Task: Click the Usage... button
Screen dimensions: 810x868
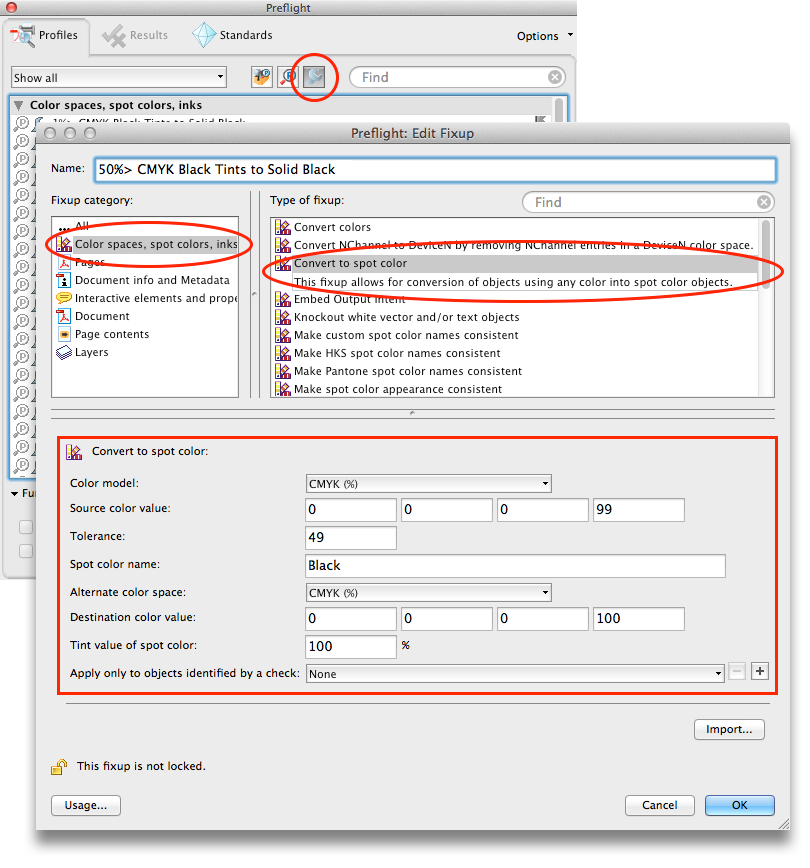Action: tap(86, 805)
